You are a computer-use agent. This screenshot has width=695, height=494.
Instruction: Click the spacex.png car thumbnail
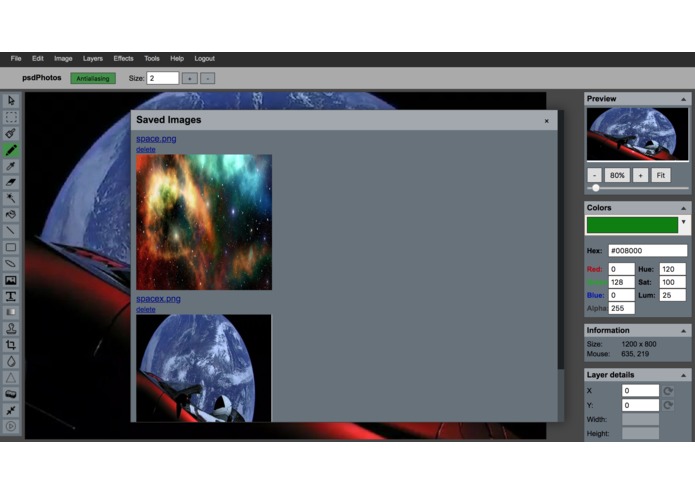(203, 368)
